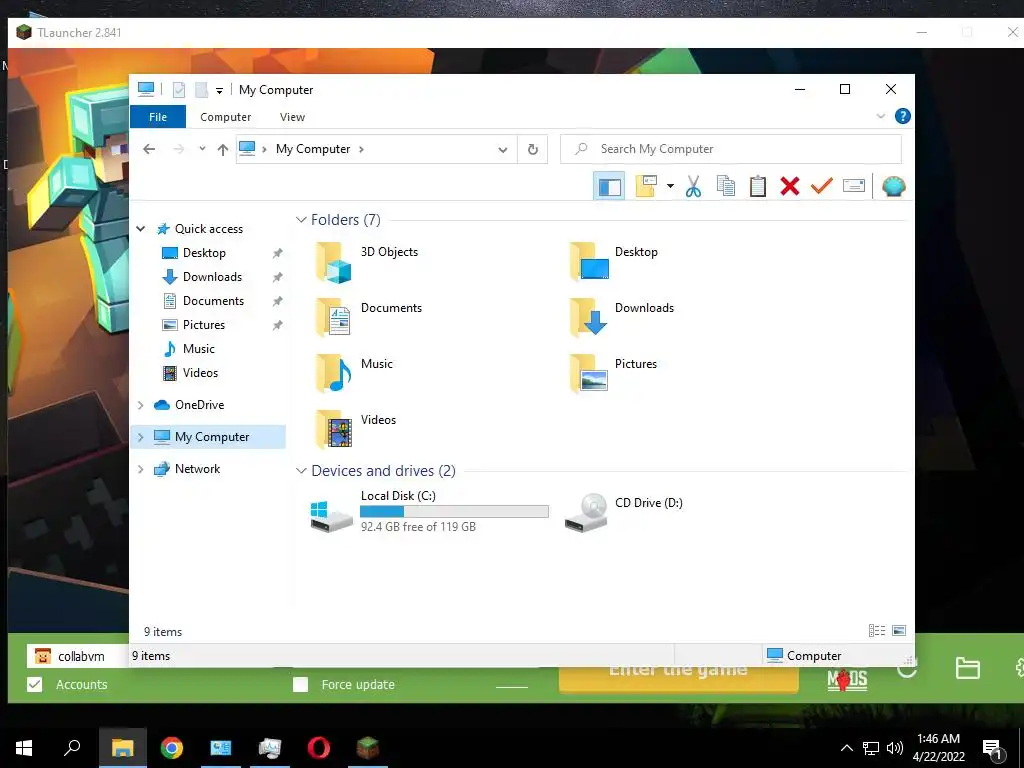
Task: Click the Copy toolbar icon
Action: [x=726, y=187]
